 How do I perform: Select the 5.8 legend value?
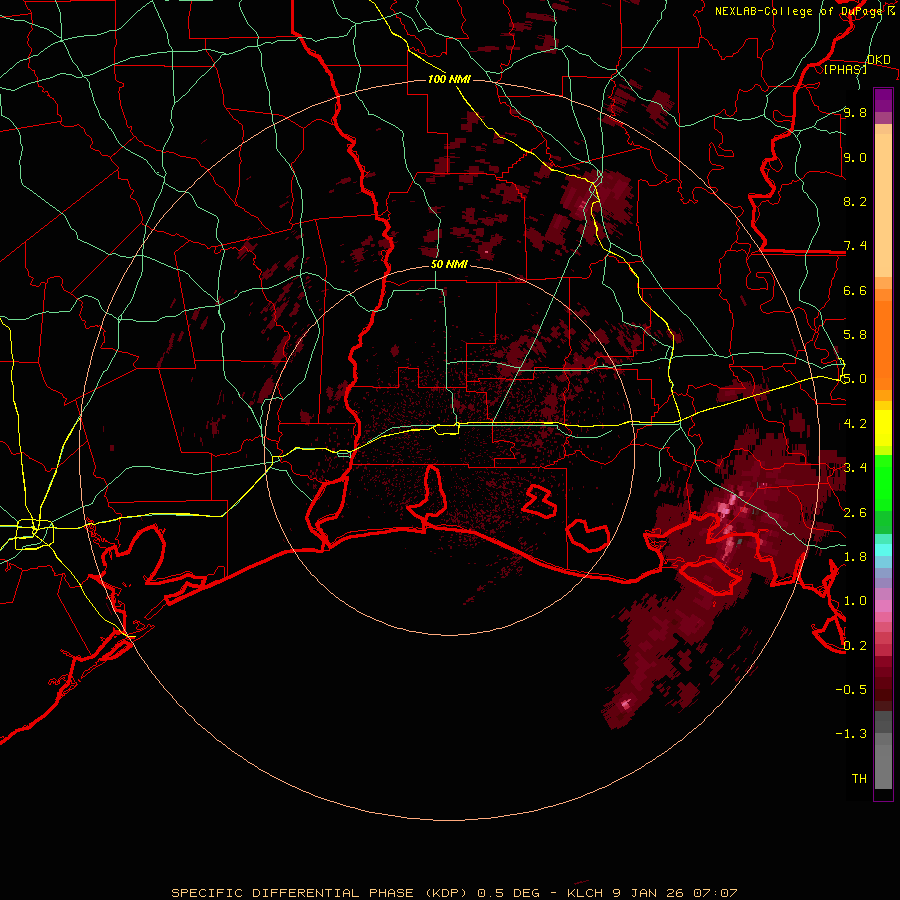pyautogui.click(x=855, y=335)
